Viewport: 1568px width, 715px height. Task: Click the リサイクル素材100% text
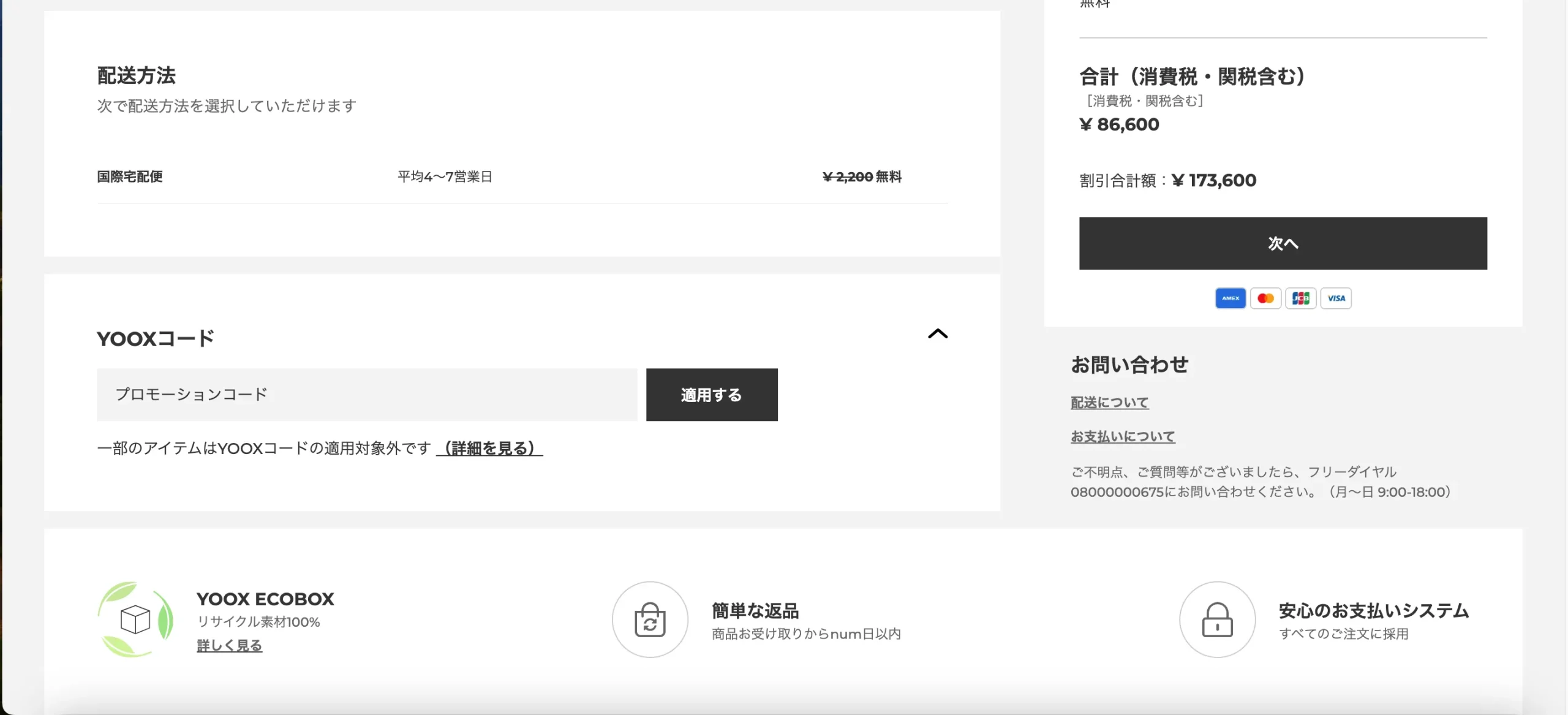[x=258, y=622]
